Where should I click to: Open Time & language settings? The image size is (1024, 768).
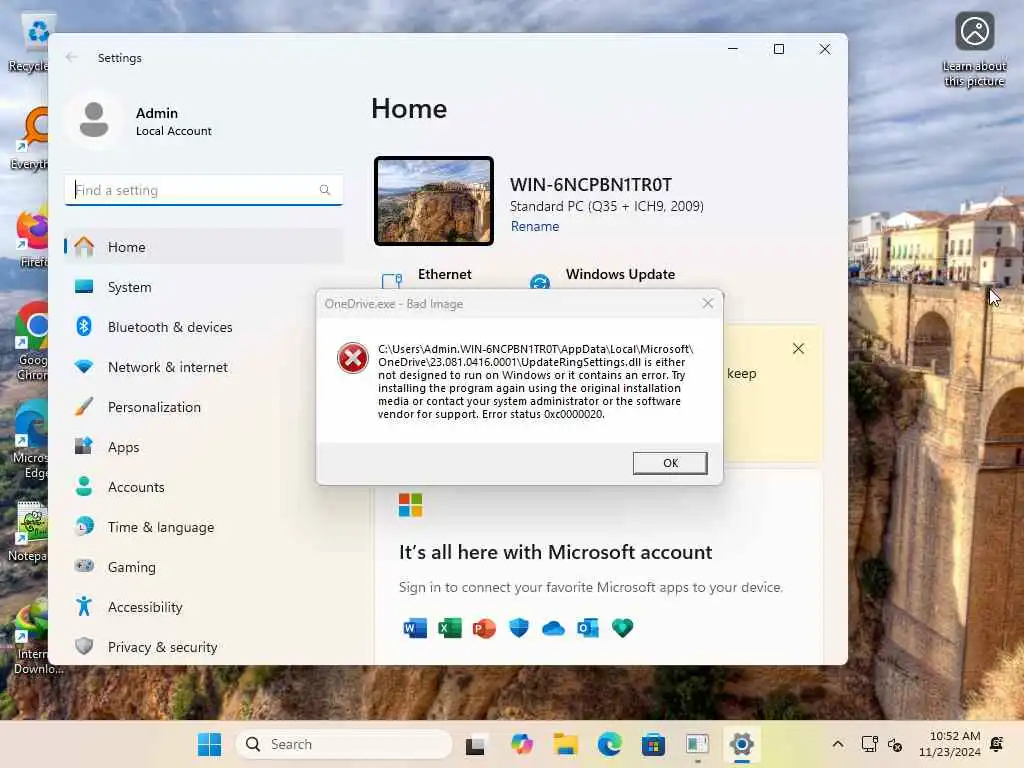click(204, 527)
